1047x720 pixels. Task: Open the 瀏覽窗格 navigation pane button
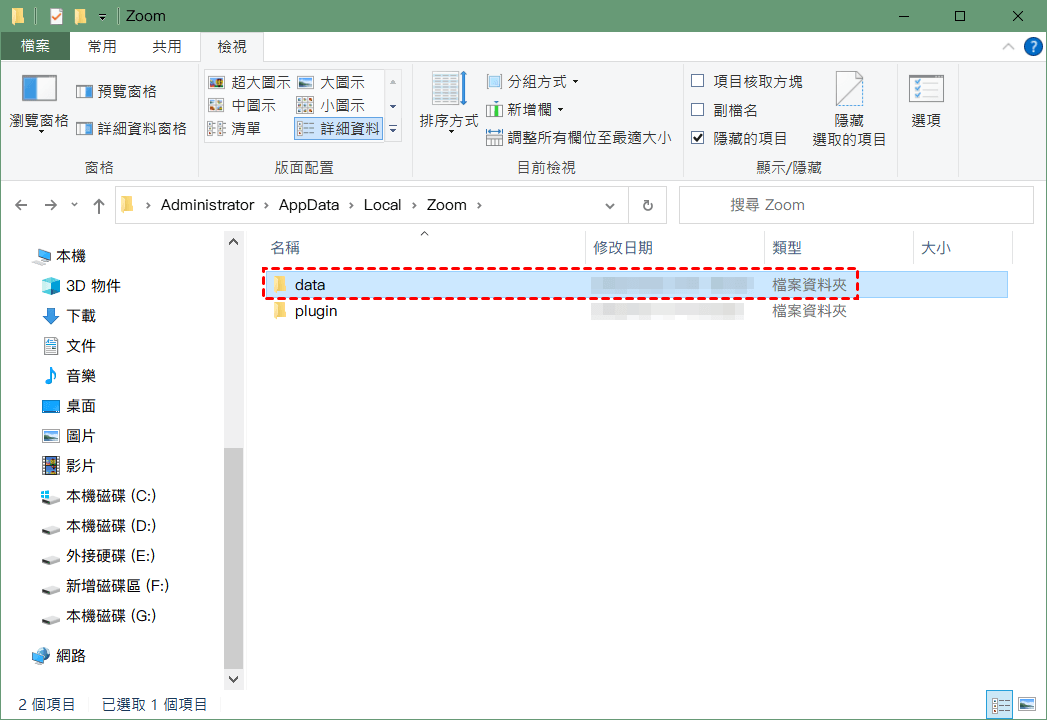pyautogui.click(x=39, y=103)
